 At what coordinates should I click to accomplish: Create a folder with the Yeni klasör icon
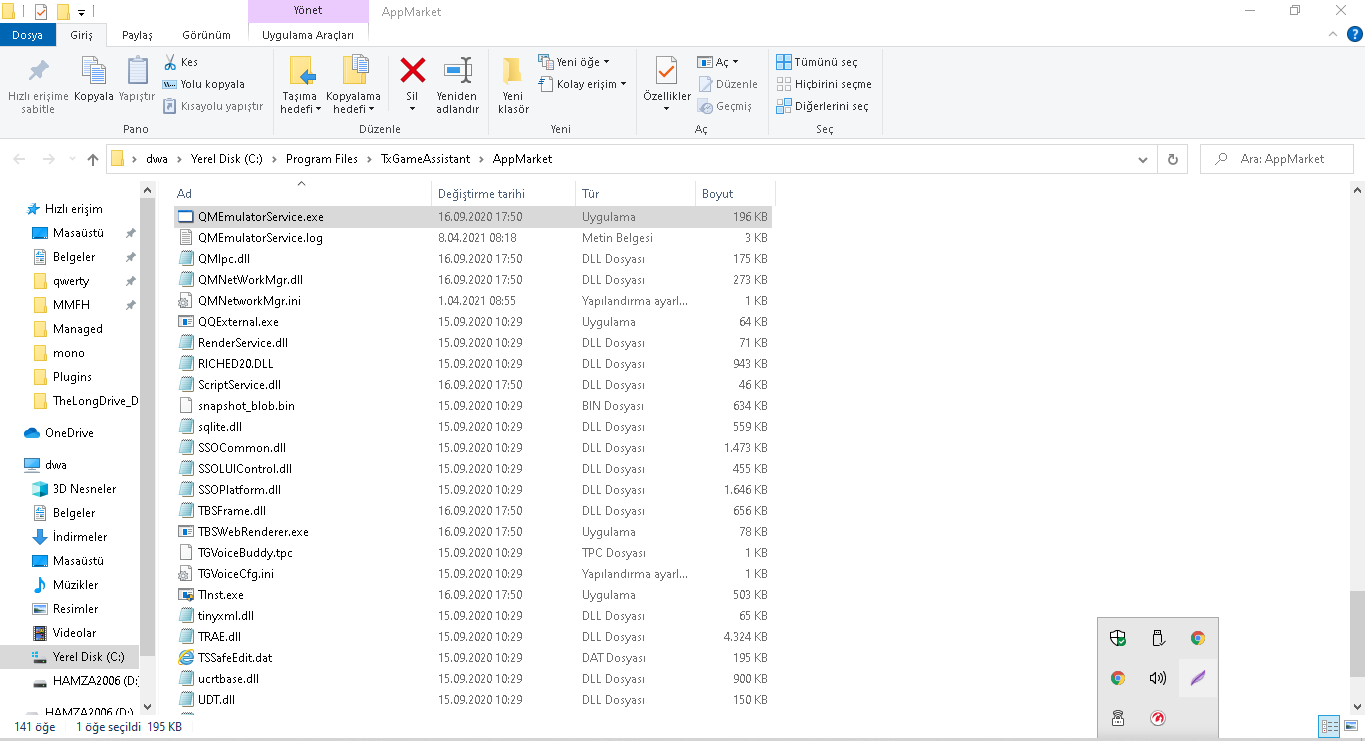(x=513, y=70)
